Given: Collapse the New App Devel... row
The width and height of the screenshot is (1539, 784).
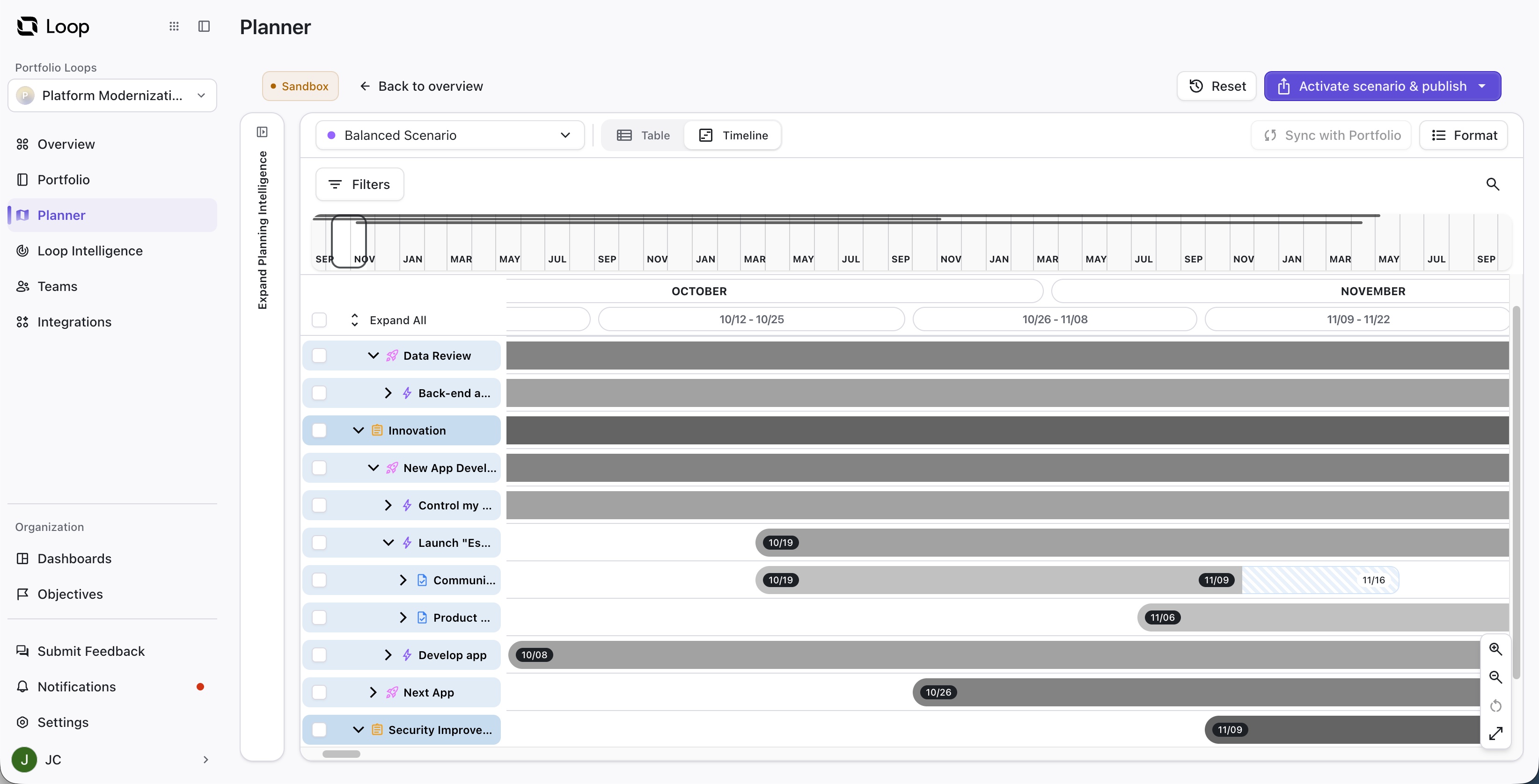Looking at the screenshot, I should pyautogui.click(x=374, y=468).
